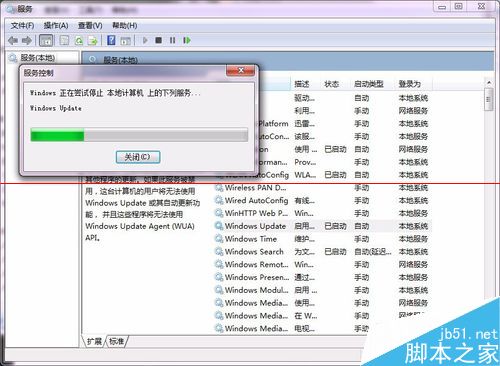Viewport: 500px width, 366px height.
Task: Open the 查看(V) menu
Action: pos(90,26)
